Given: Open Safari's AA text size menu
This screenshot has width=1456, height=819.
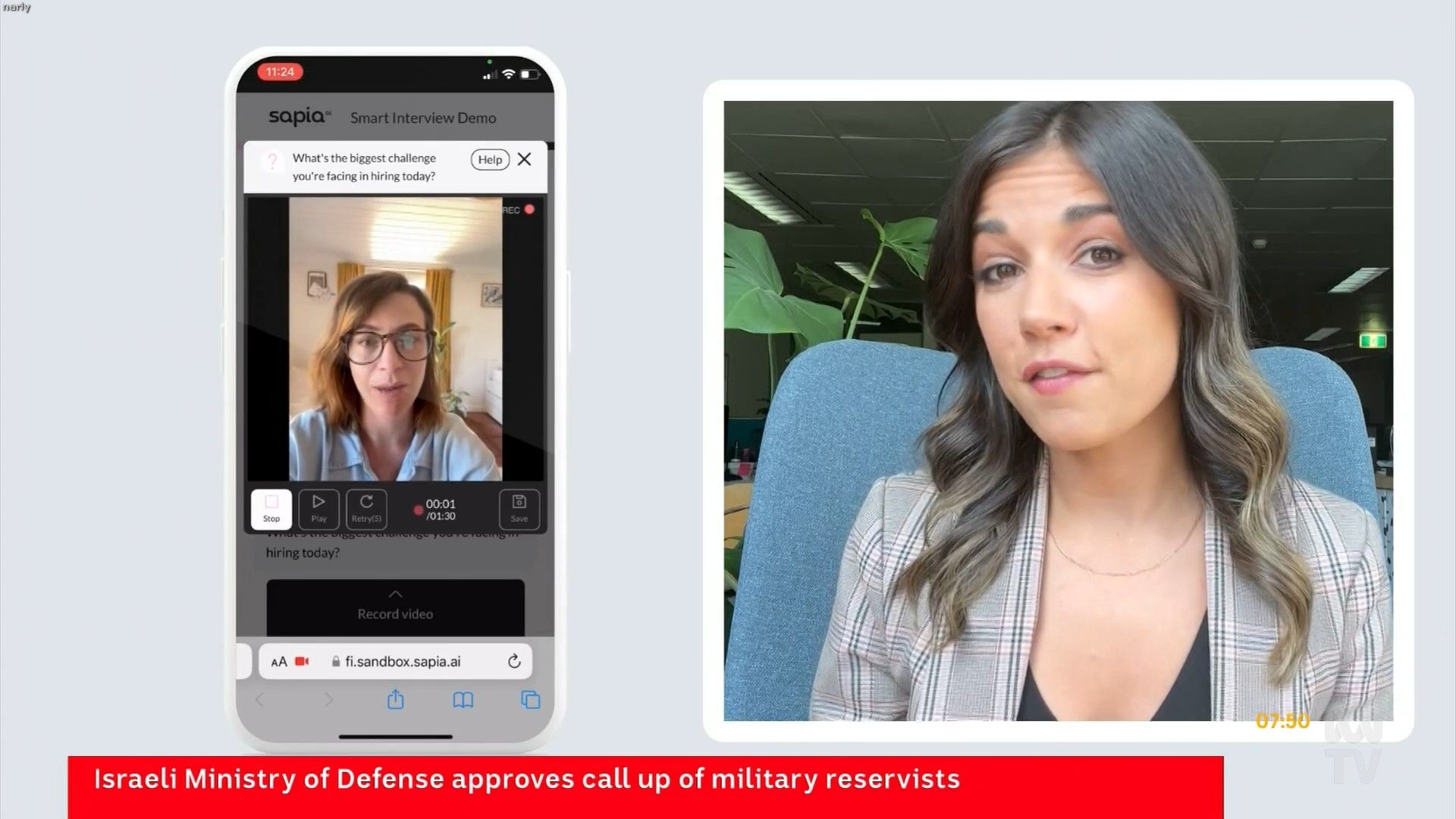Looking at the screenshot, I should pyautogui.click(x=279, y=661).
